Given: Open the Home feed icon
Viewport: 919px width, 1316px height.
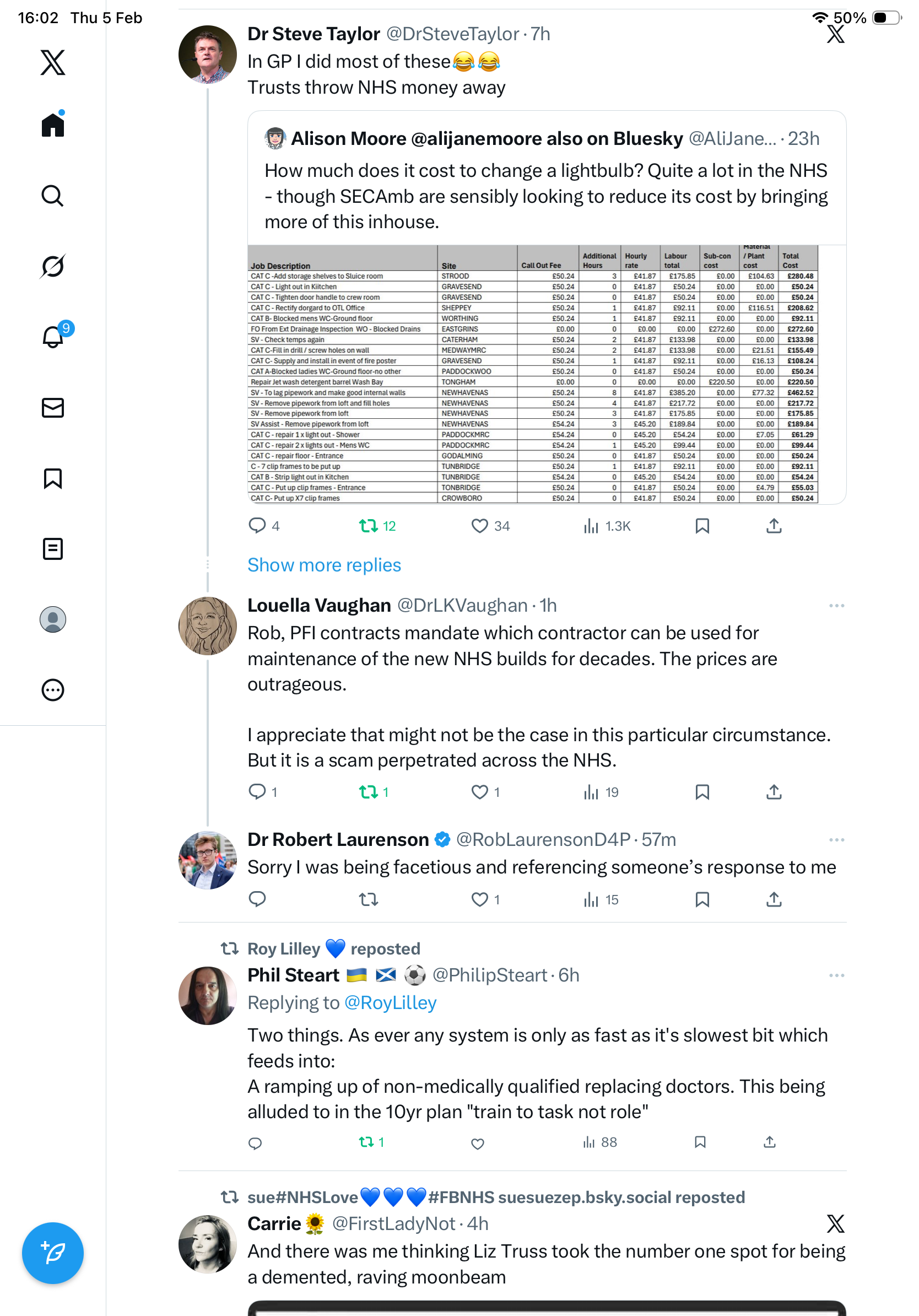Looking at the screenshot, I should [53, 125].
